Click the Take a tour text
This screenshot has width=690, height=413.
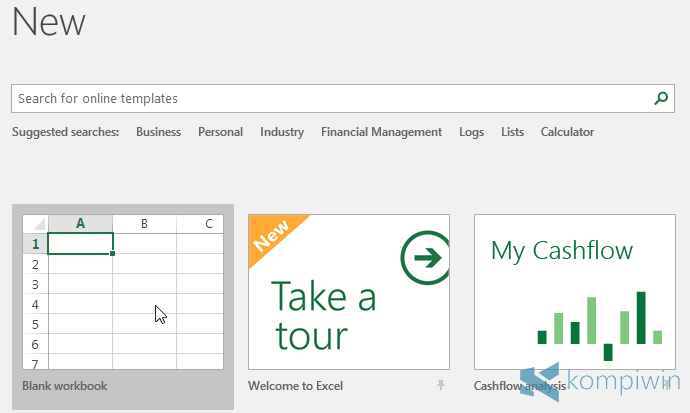[x=324, y=315]
